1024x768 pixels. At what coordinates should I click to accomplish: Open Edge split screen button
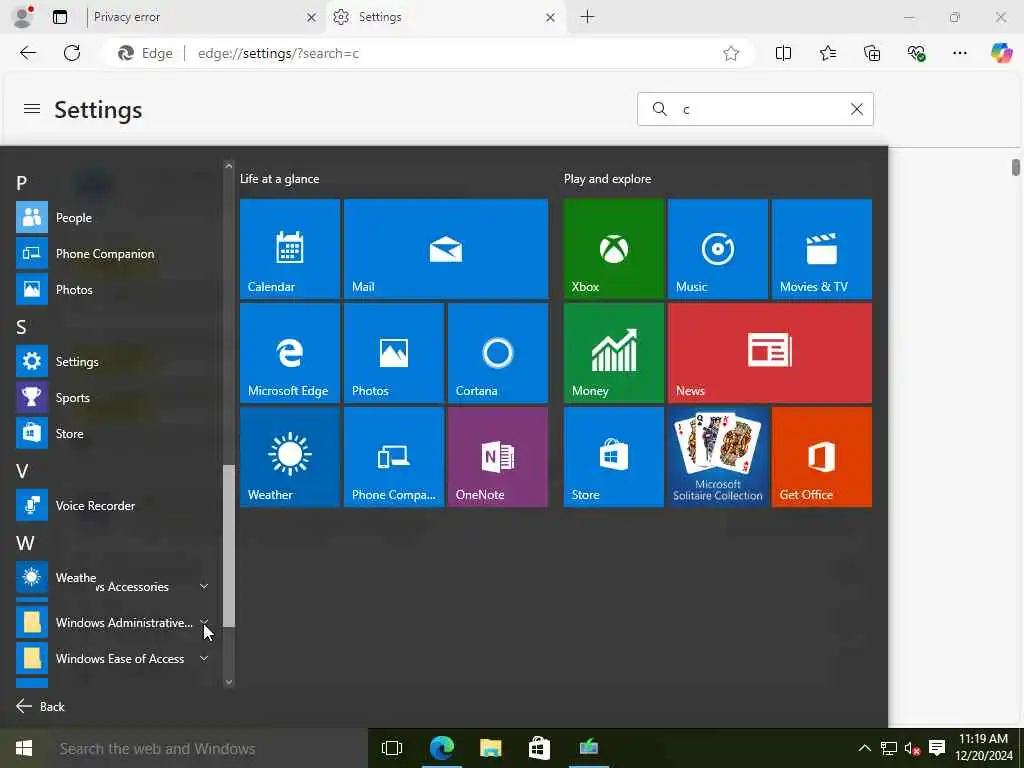point(783,54)
